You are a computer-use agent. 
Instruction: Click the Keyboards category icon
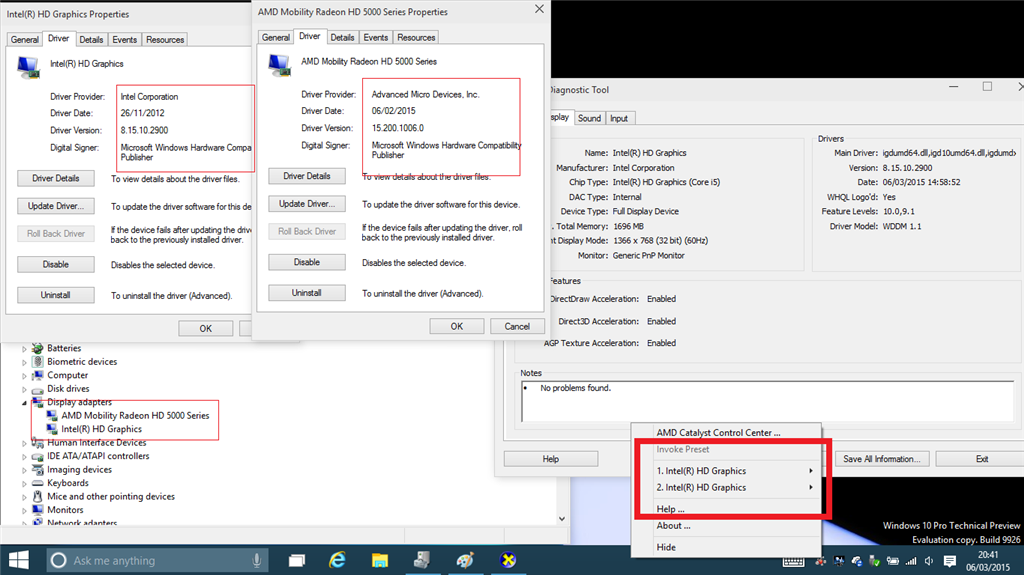[x=37, y=484]
